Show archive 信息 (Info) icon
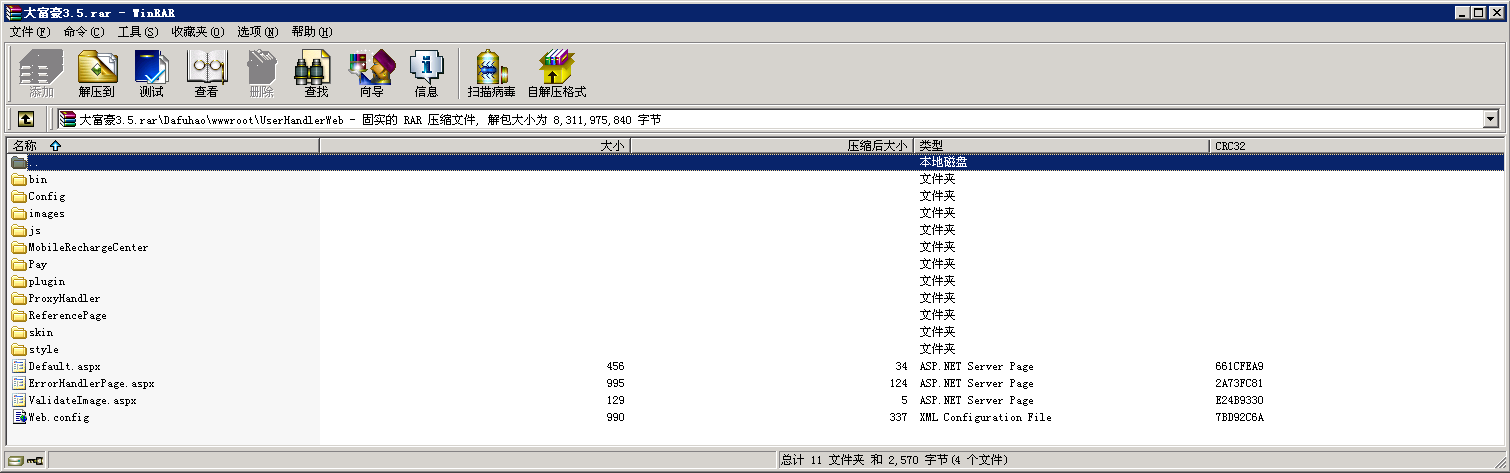 (426, 73)
